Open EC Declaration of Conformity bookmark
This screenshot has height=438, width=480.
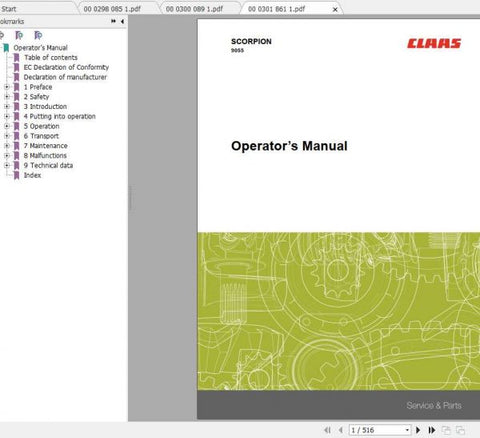tap(66, 67)
